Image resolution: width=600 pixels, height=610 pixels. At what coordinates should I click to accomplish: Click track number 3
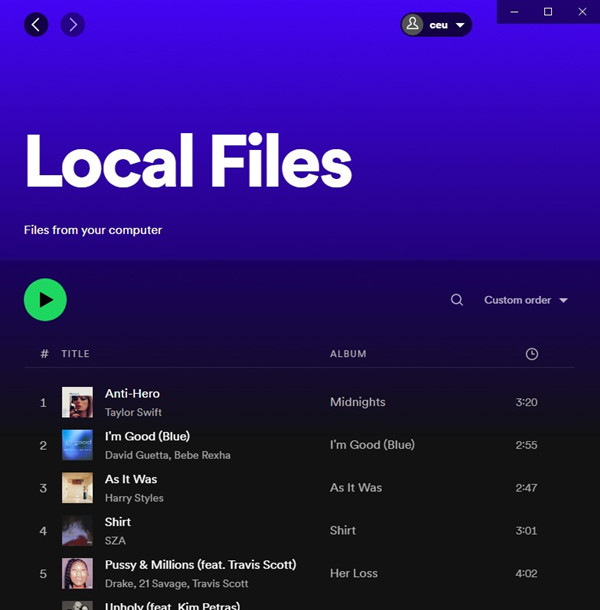(43, 488)
